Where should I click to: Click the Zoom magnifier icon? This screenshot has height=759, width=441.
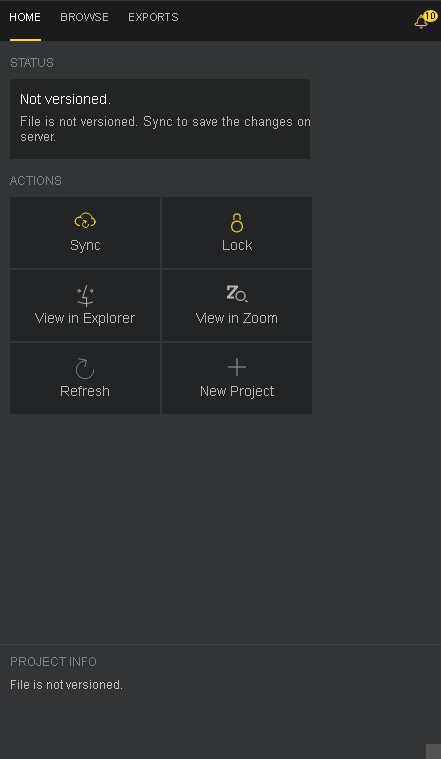[x=237, y=294]
